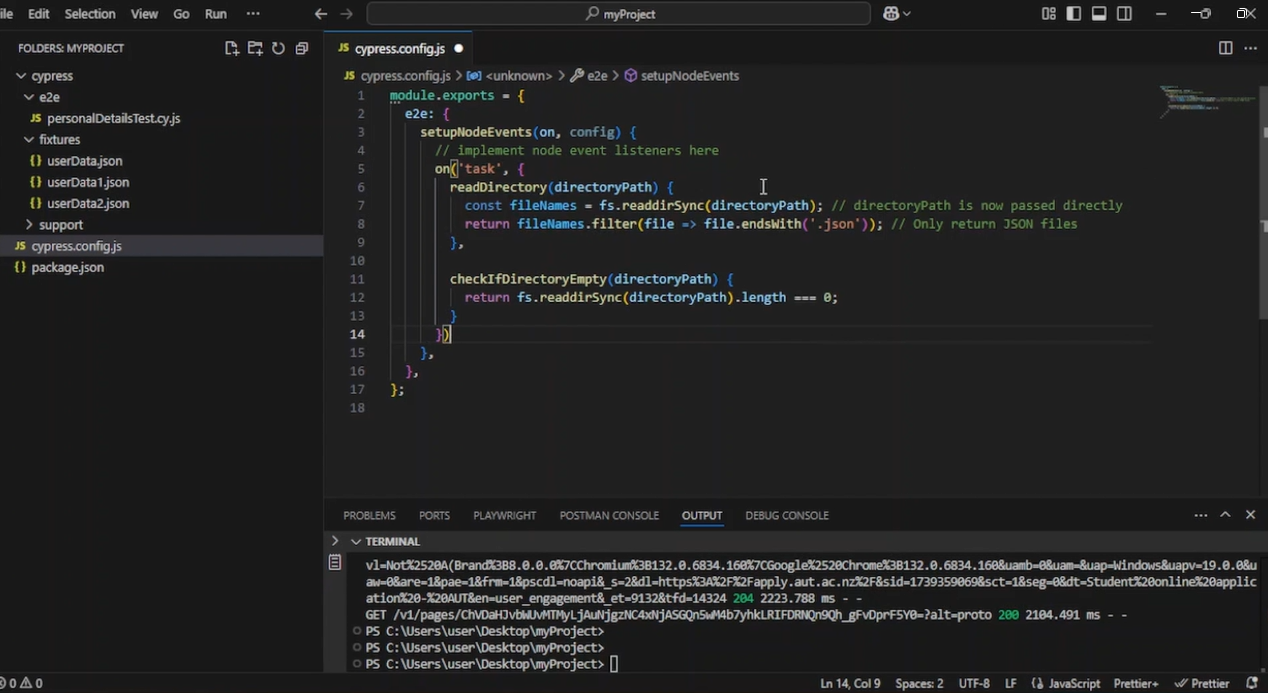This screenshot has height=693, width=1268.
Task: Open userData1.json in the file tree
Action: point(88,182)
